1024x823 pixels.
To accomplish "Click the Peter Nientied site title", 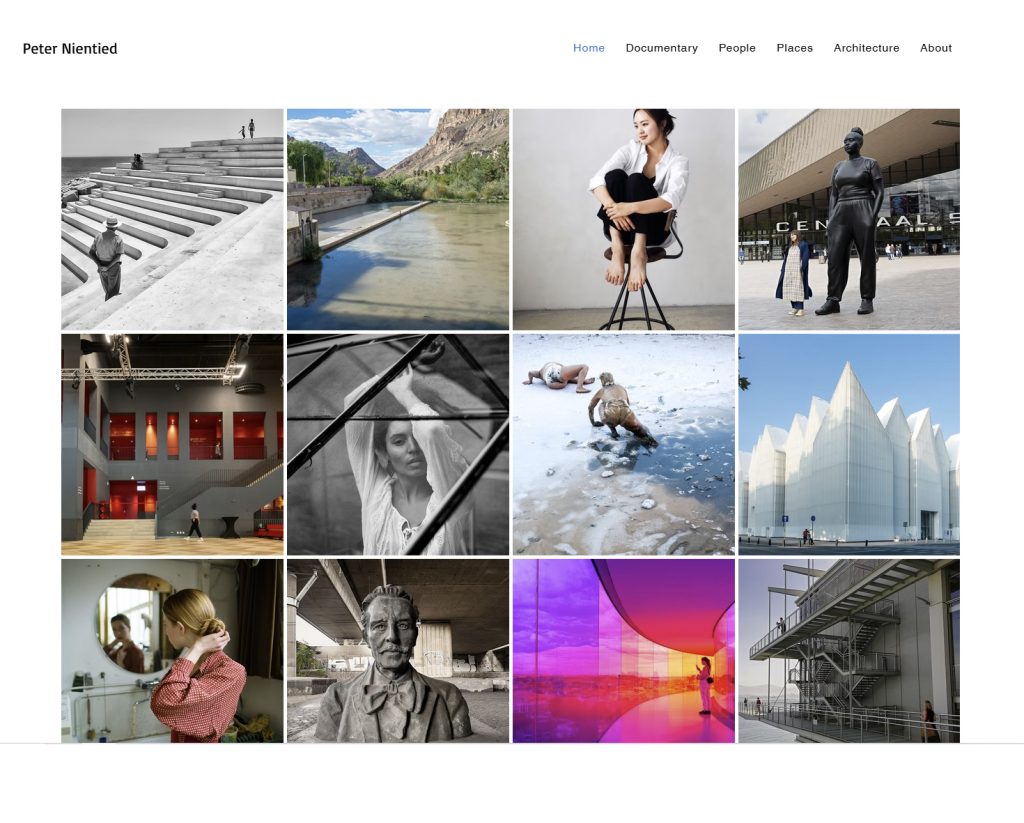I will [70, 49].
